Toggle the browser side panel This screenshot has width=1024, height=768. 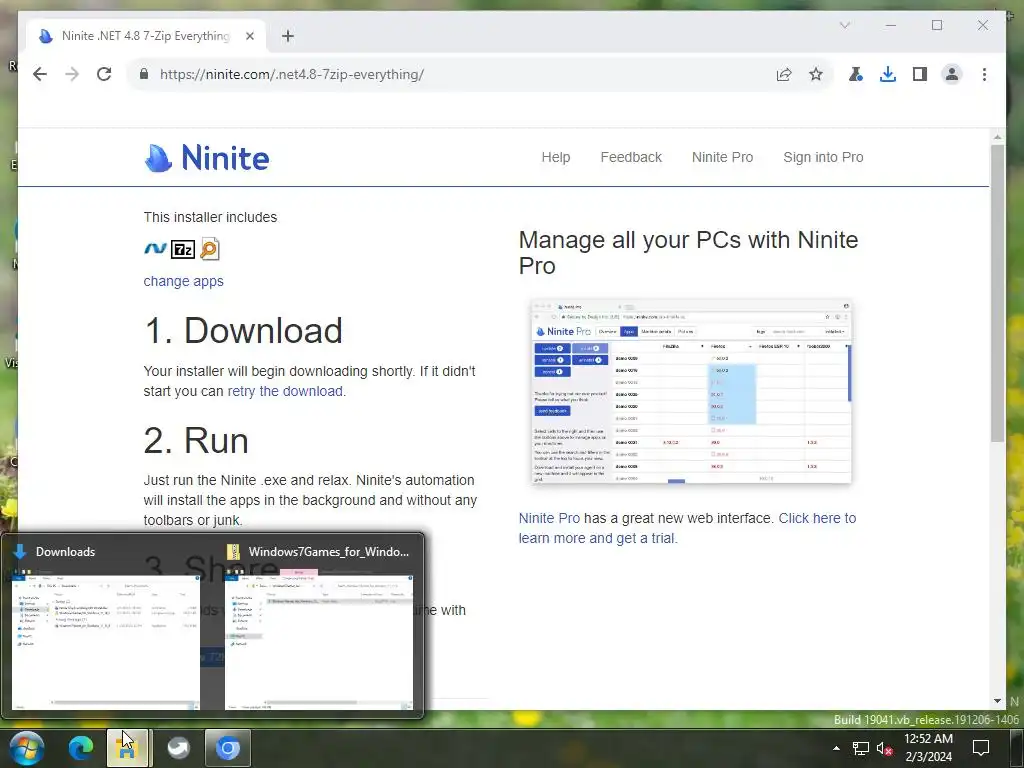point(920,74)
